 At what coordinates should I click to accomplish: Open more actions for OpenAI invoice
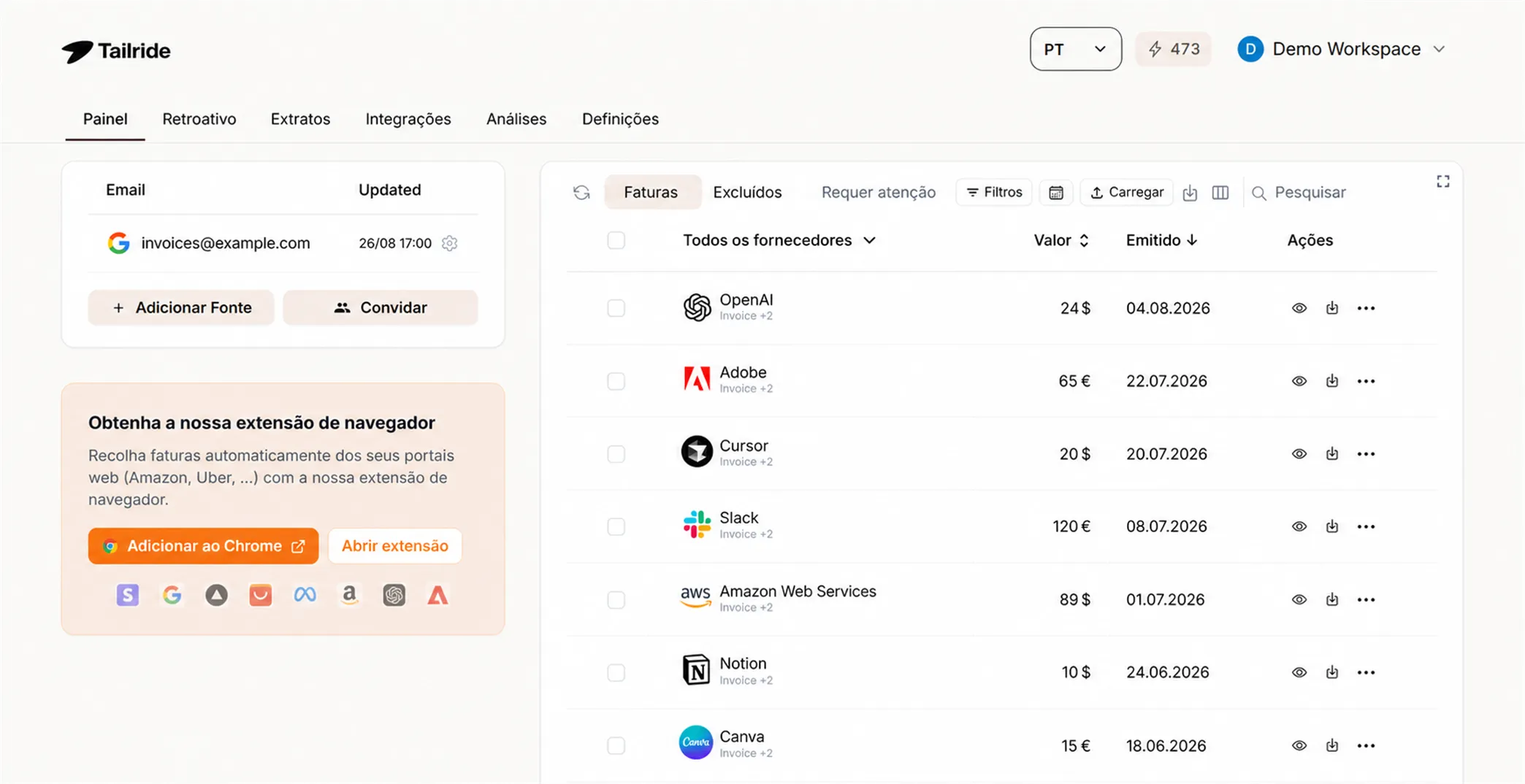(x=1367, y=308)
